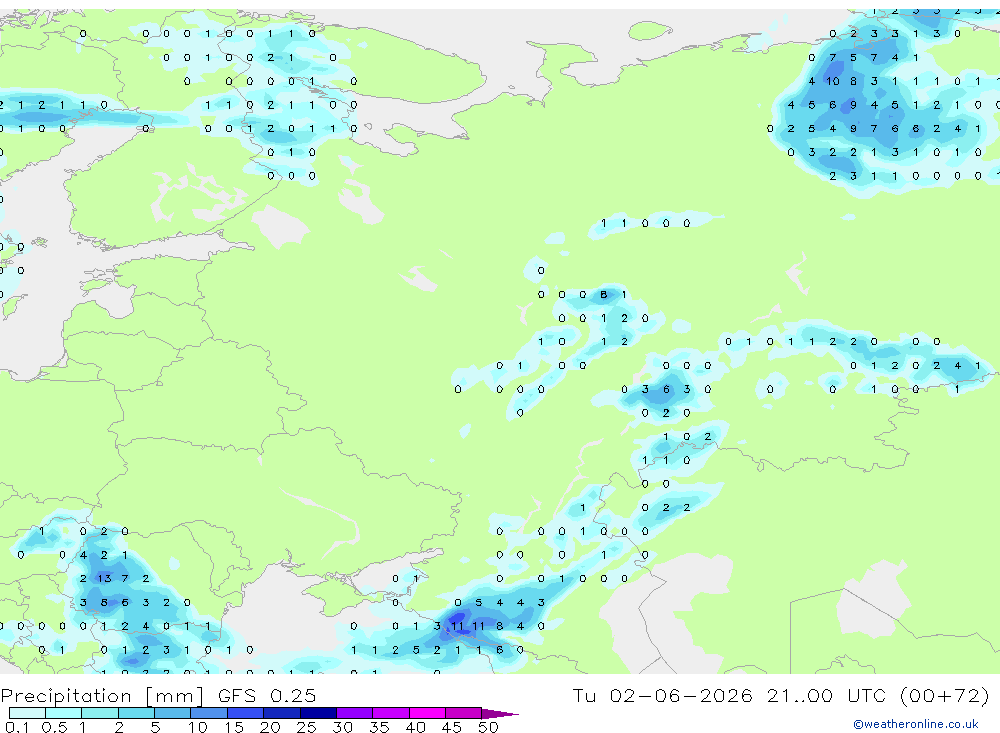Click the "(00+72)" forecast hour text
The height and width of the screenshot is (733, 1000).
tap(945, 695)
